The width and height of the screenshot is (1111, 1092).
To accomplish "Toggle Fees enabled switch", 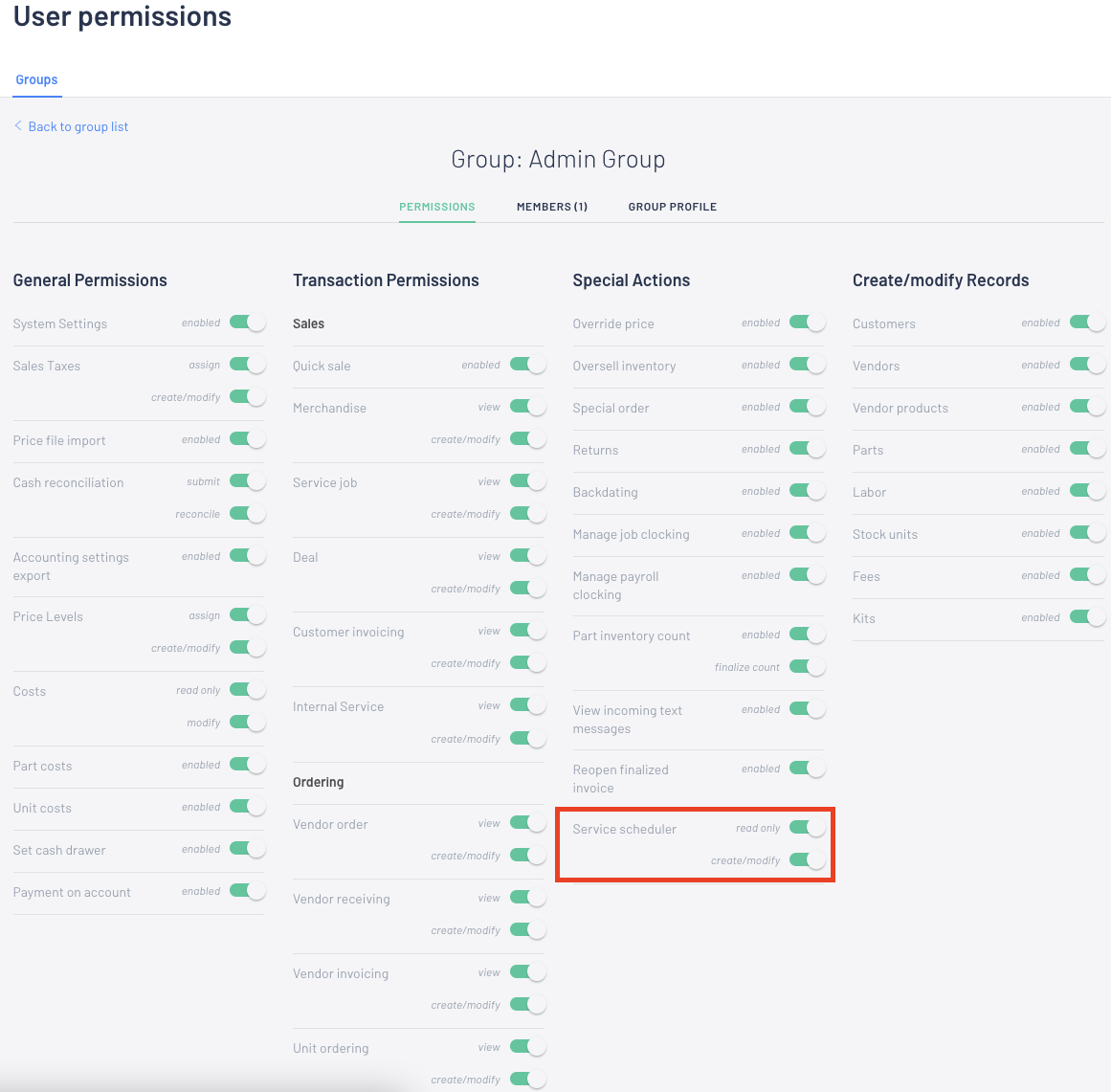I will coord(1088,574).
